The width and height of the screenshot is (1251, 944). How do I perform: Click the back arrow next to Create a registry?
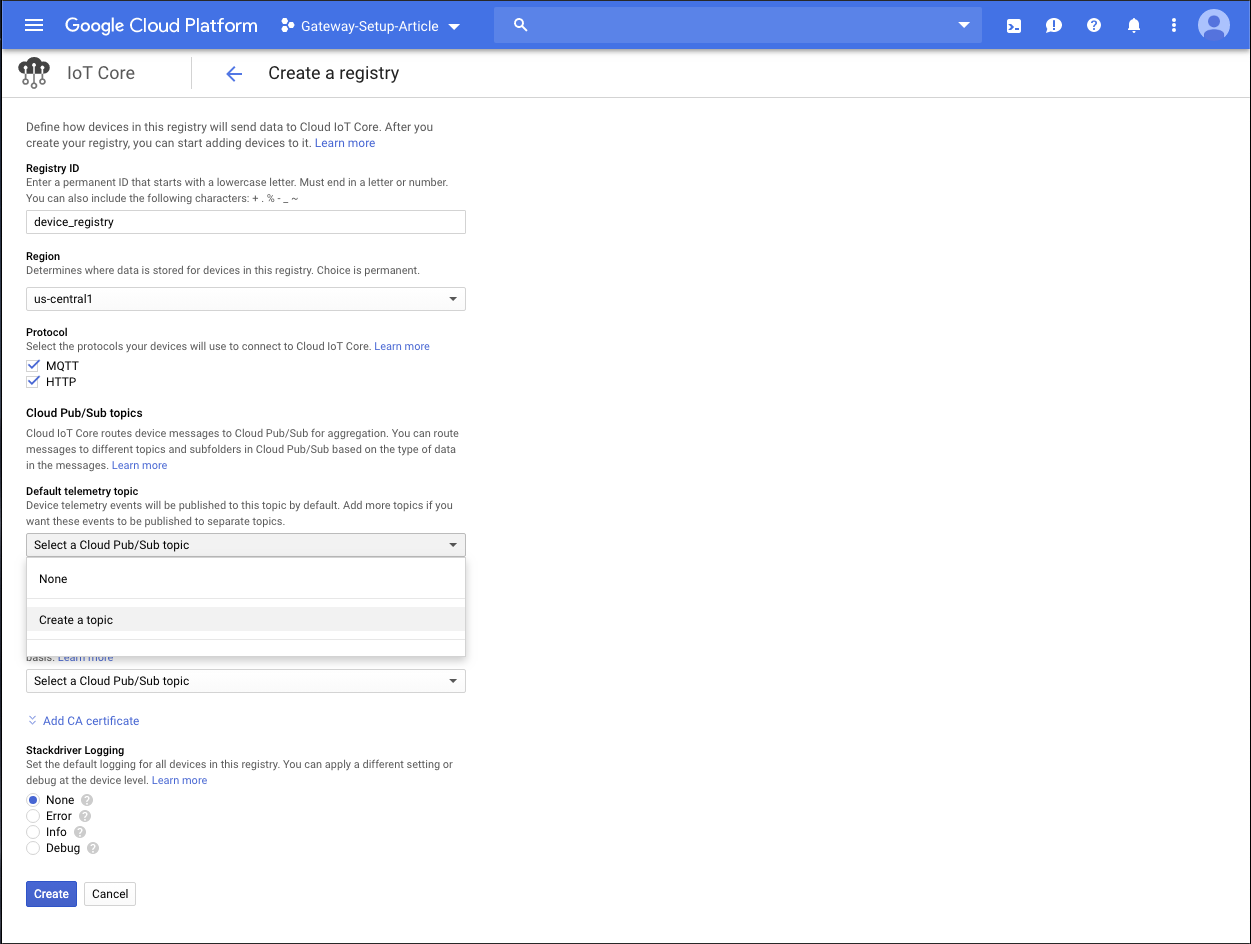click(x=233, y=73)
